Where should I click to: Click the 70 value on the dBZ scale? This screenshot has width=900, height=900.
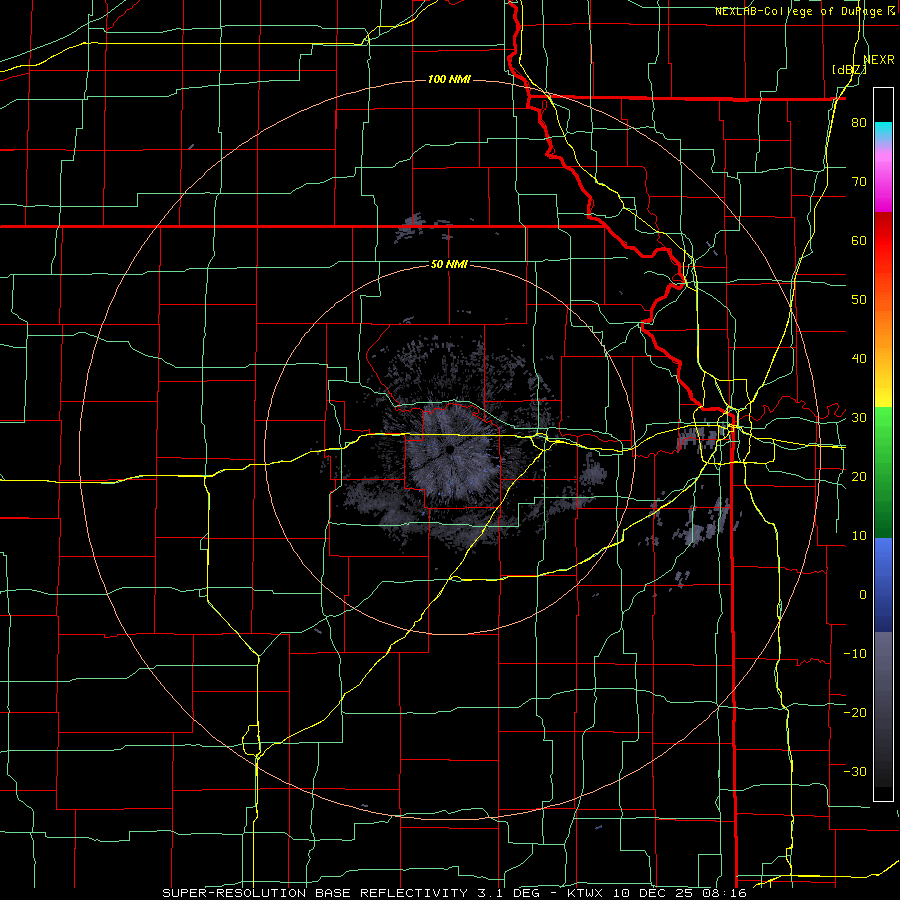(859, 181)
